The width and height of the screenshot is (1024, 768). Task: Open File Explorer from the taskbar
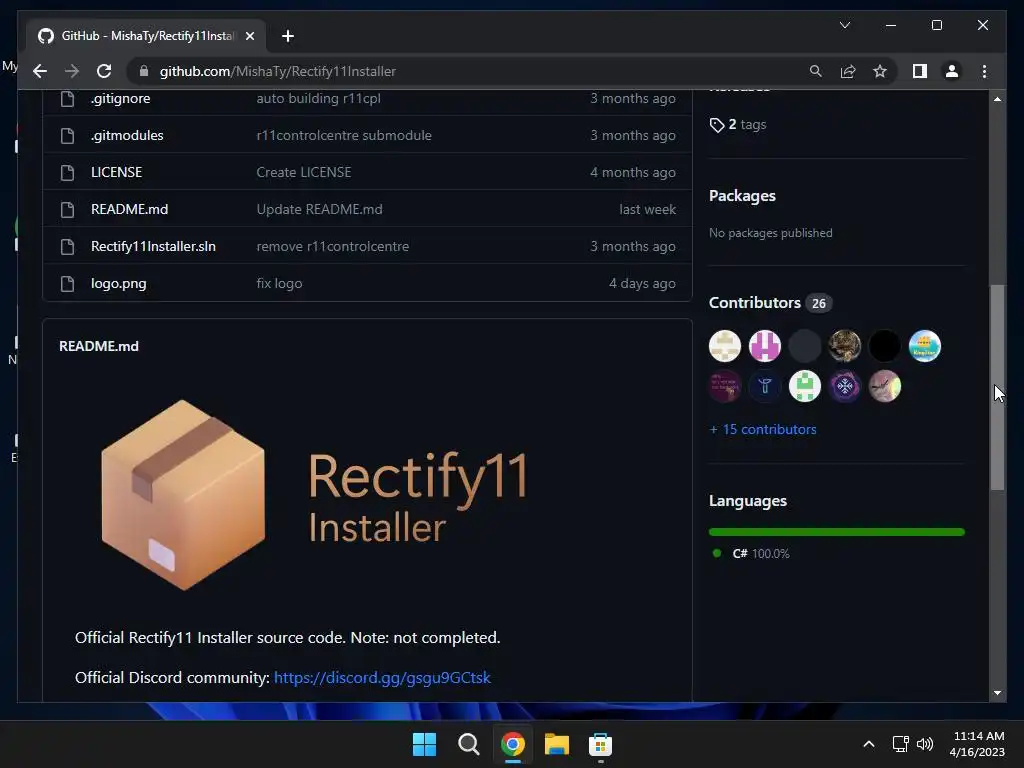coord(556,744)
